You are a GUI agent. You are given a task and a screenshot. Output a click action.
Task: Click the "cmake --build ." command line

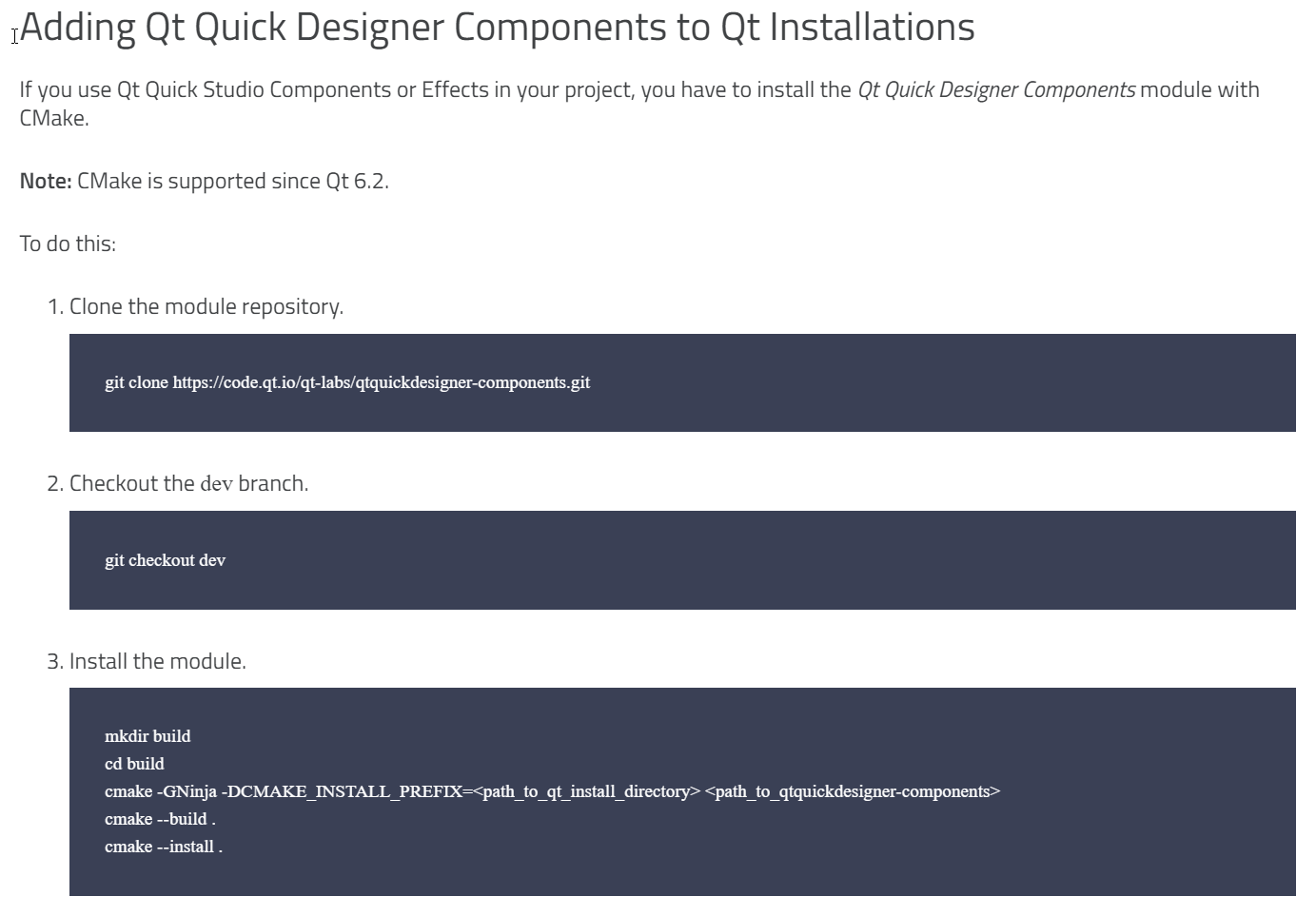click(160, 819)
